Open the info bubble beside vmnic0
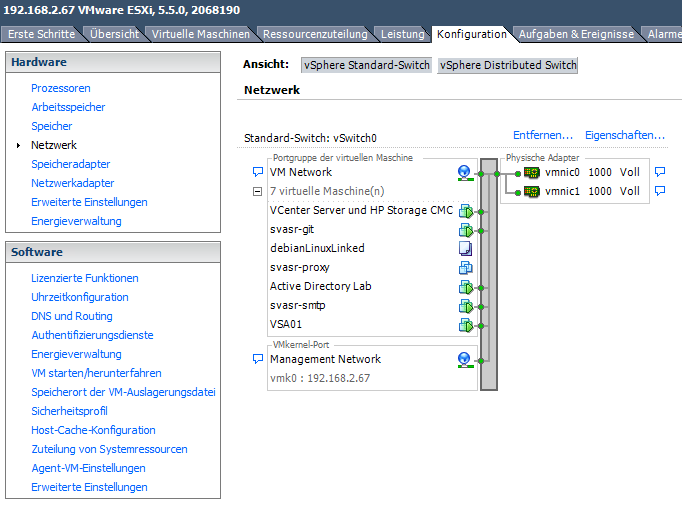 659,173
